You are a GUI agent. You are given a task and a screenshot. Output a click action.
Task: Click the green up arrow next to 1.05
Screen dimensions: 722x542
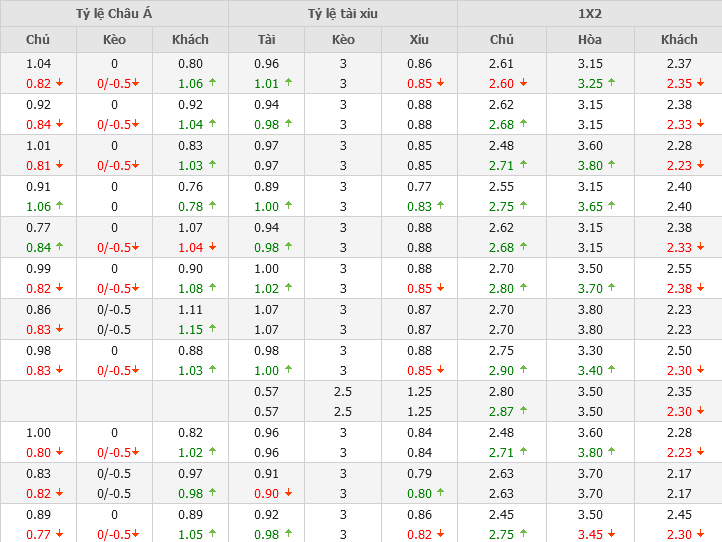tap(211, 535)
